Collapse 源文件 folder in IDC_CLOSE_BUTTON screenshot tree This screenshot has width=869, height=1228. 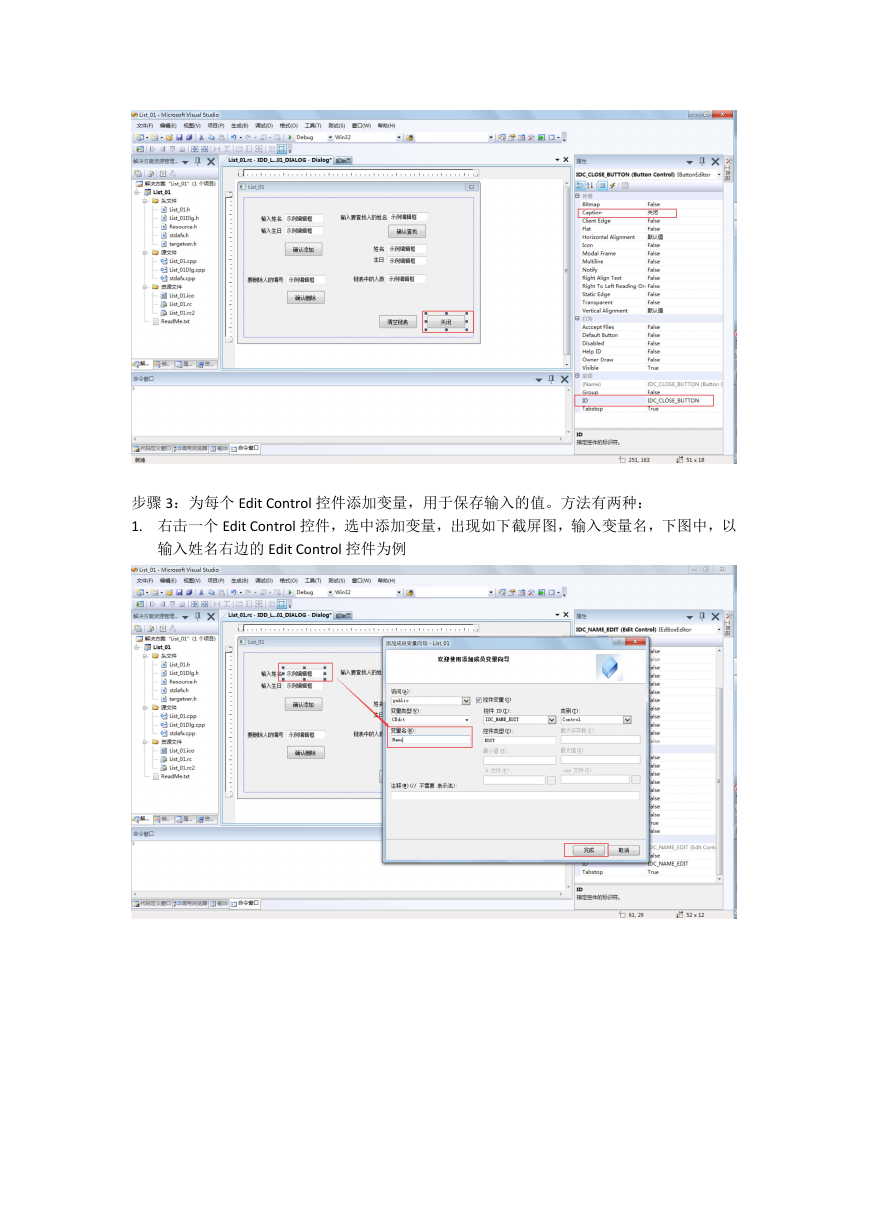coord(144,252)
